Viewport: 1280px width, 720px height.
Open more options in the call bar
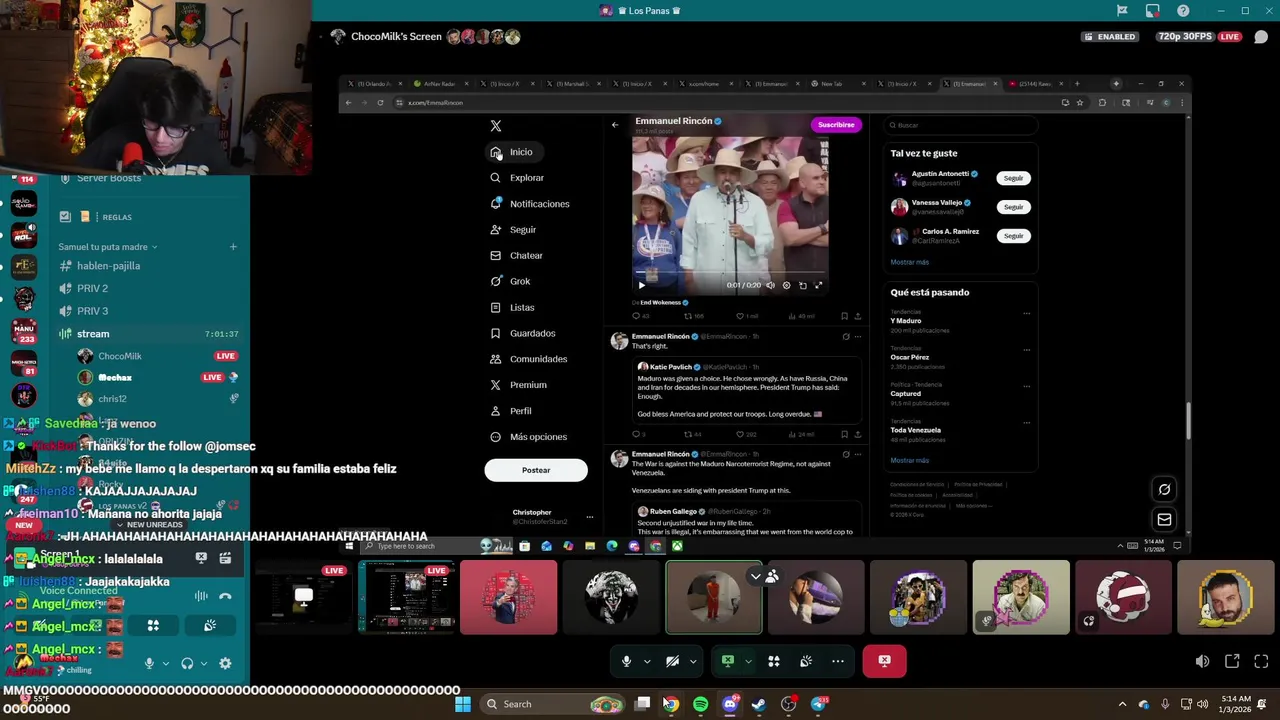click(x=838, y=661)
